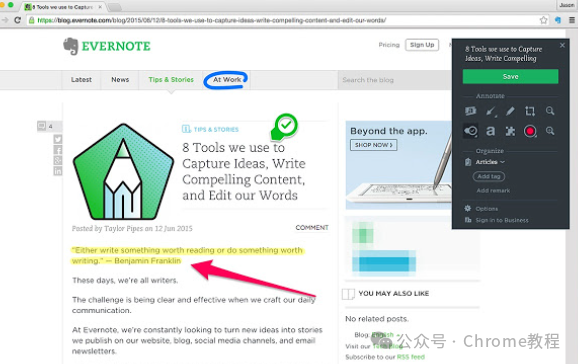Screen dimensions: 578x364
Task: Select the stamp annotation tool
Action: pyautogui.click(x=471, y=131)
